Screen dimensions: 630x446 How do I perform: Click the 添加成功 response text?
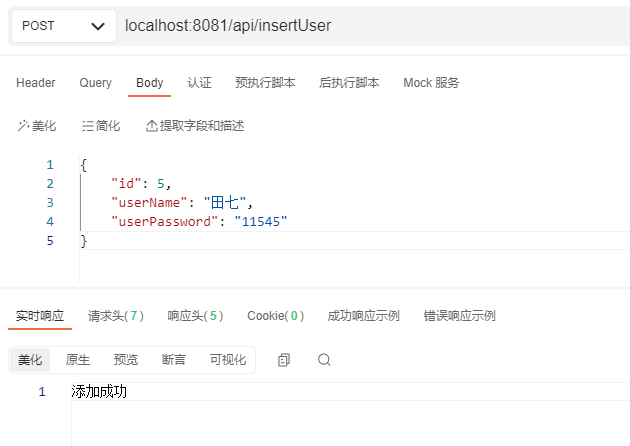click(x=99, y=391)
